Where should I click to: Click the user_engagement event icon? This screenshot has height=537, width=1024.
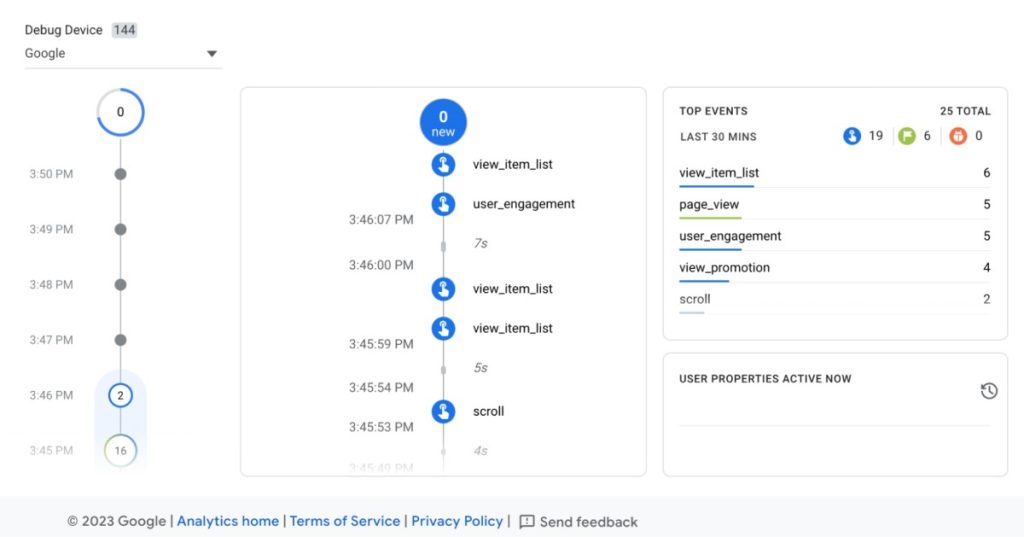click(443, 204)
